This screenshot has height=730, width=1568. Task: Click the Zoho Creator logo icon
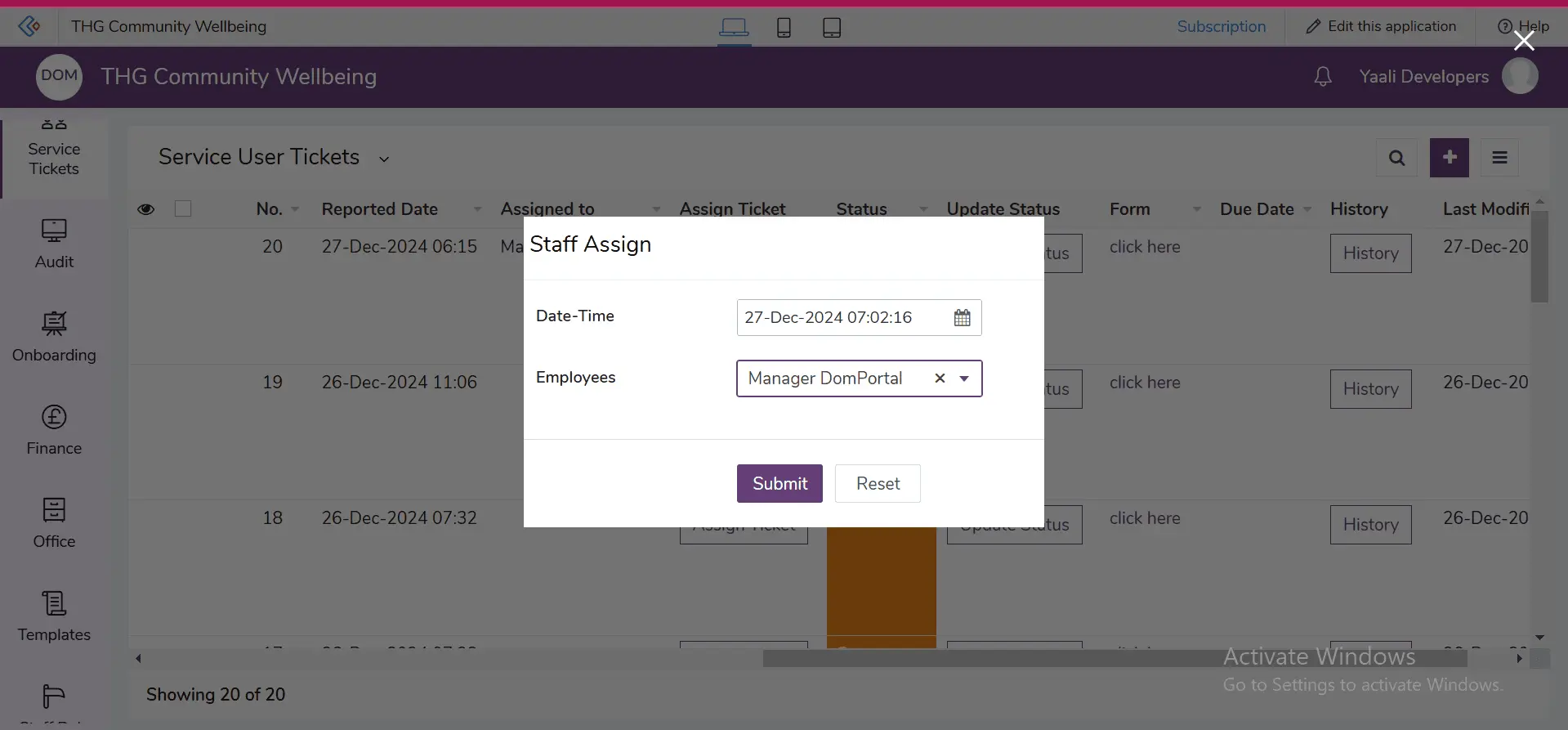[29, 26]
